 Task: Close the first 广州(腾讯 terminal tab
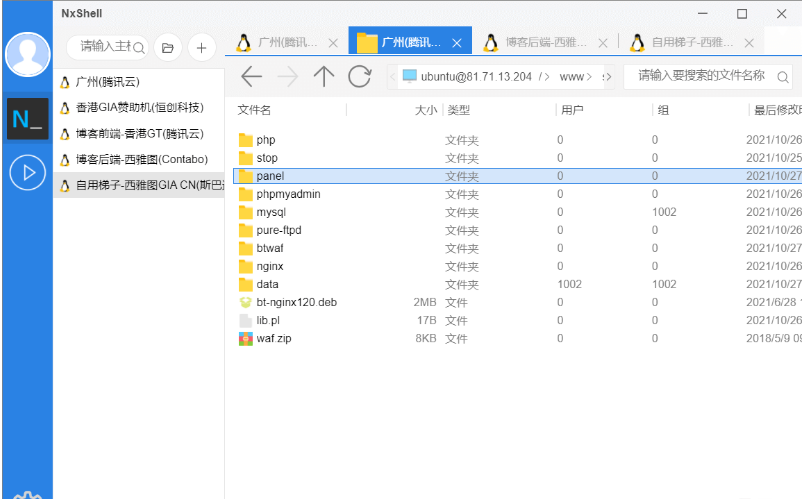(334, 43)
